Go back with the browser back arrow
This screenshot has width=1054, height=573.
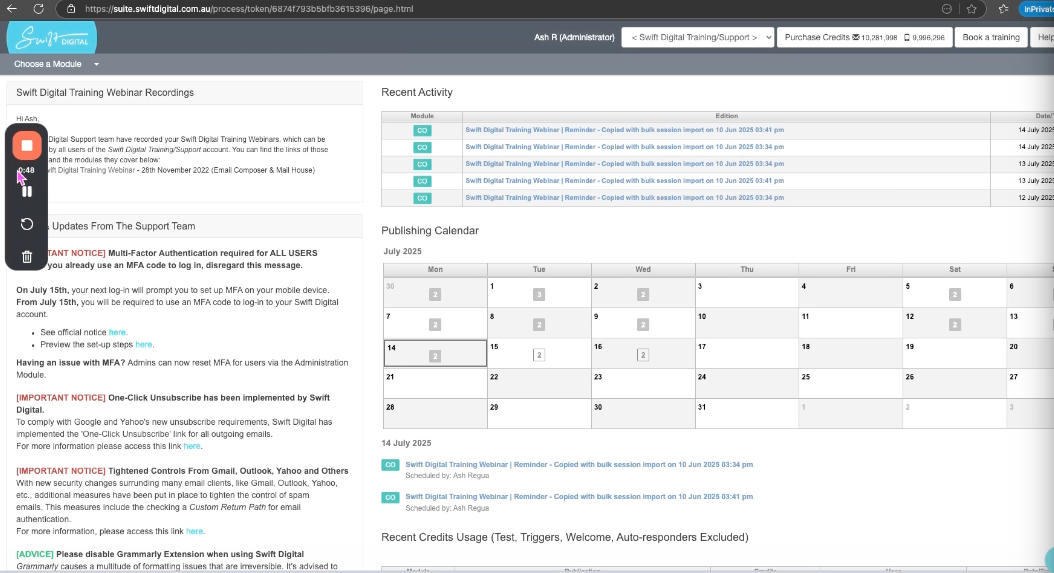(11, 9)
